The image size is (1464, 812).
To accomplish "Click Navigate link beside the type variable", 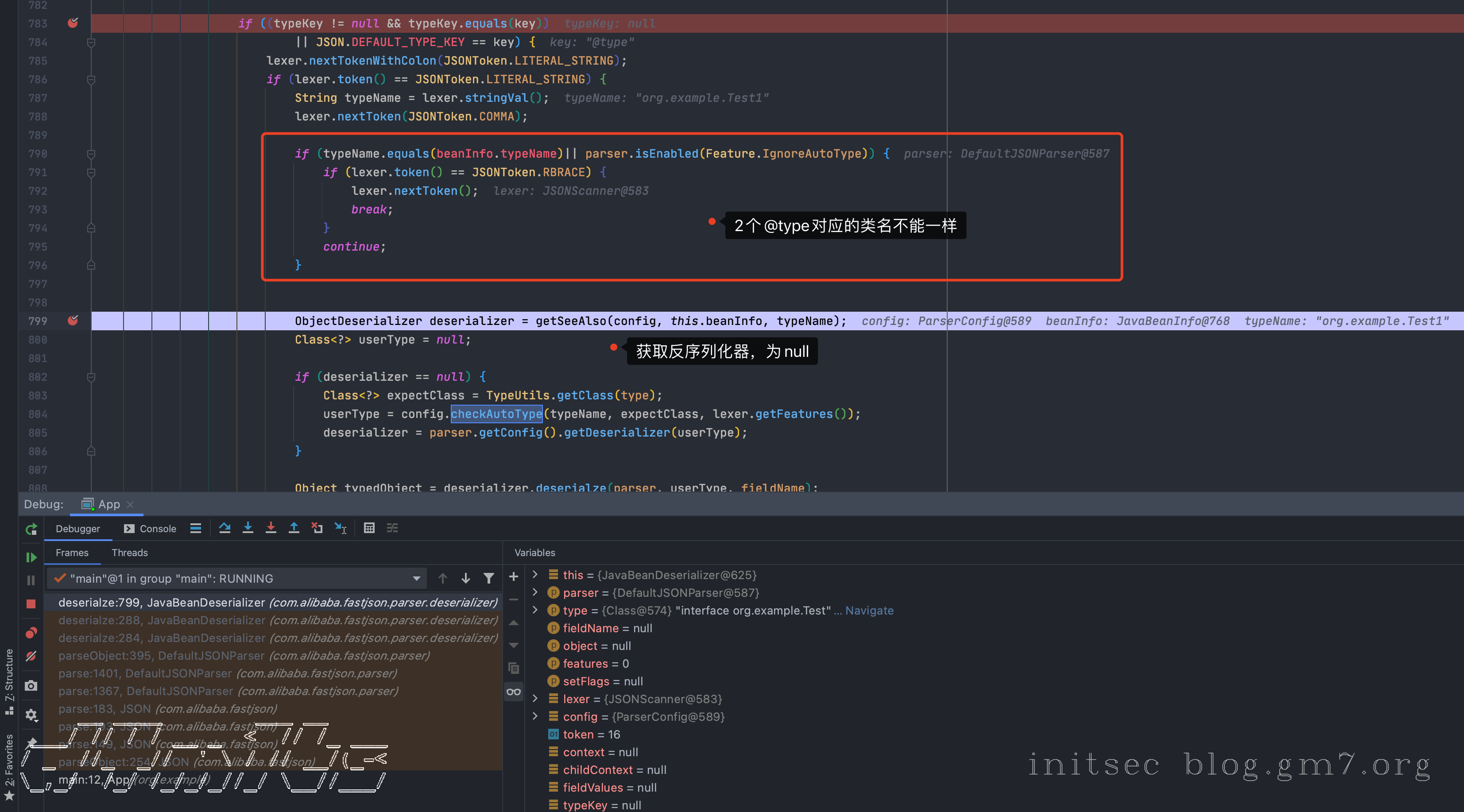I will [869, 610].
